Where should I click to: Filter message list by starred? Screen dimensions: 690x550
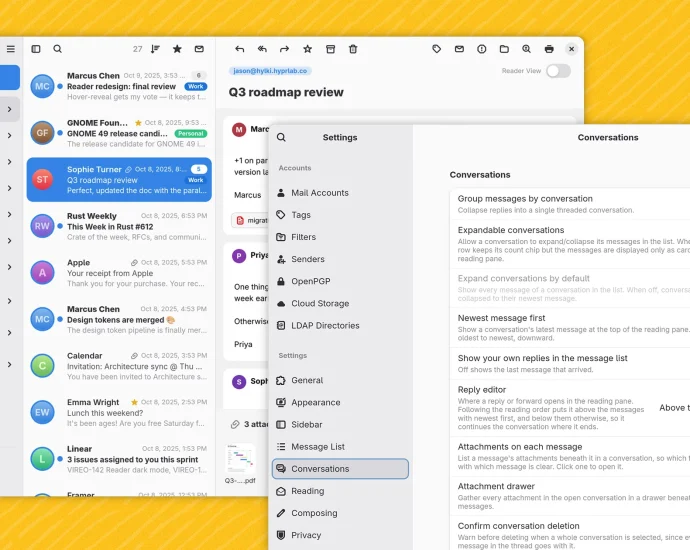pos(177,49)
